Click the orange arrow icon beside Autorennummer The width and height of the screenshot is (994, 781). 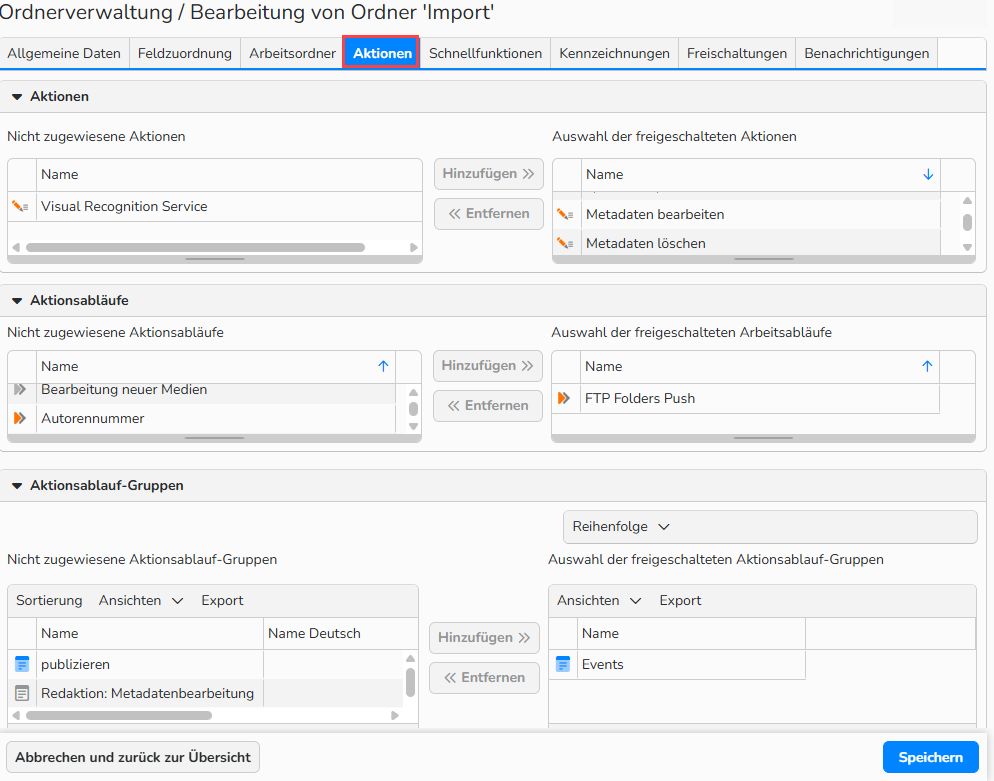tap(20, 418)
